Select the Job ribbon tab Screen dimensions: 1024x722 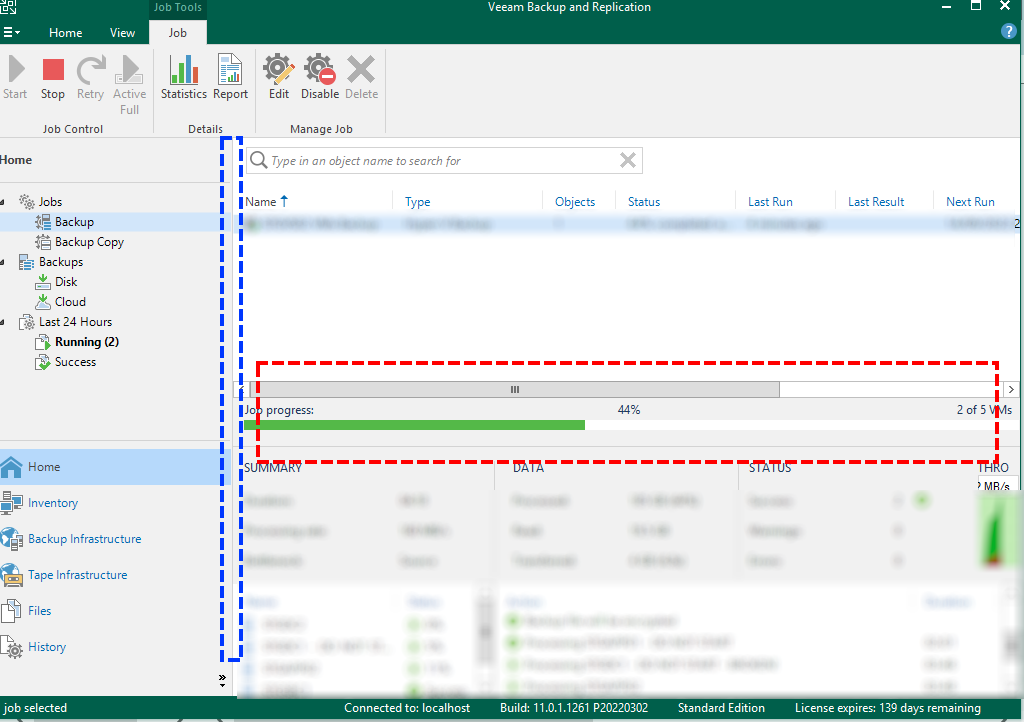point(178,33)
